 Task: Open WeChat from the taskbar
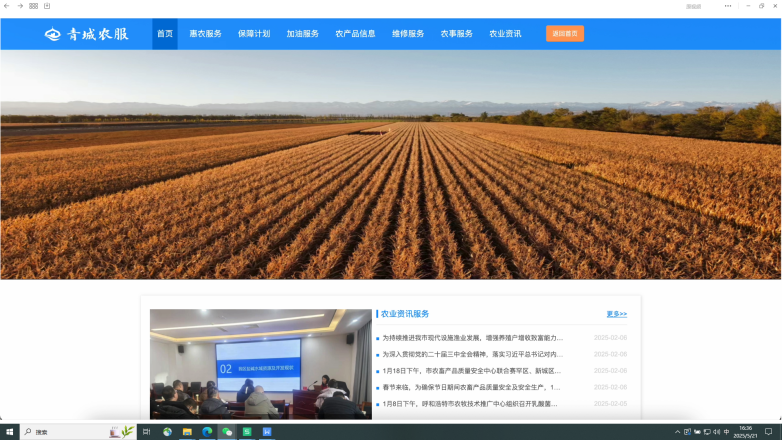227,432
